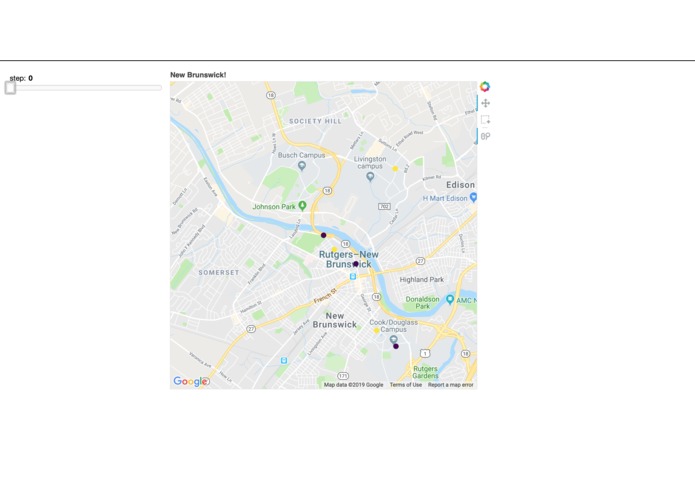Screen dimensions: 695x494
Task: Click the Map data ©2019 Google text
Action: [x=353, y=385]
